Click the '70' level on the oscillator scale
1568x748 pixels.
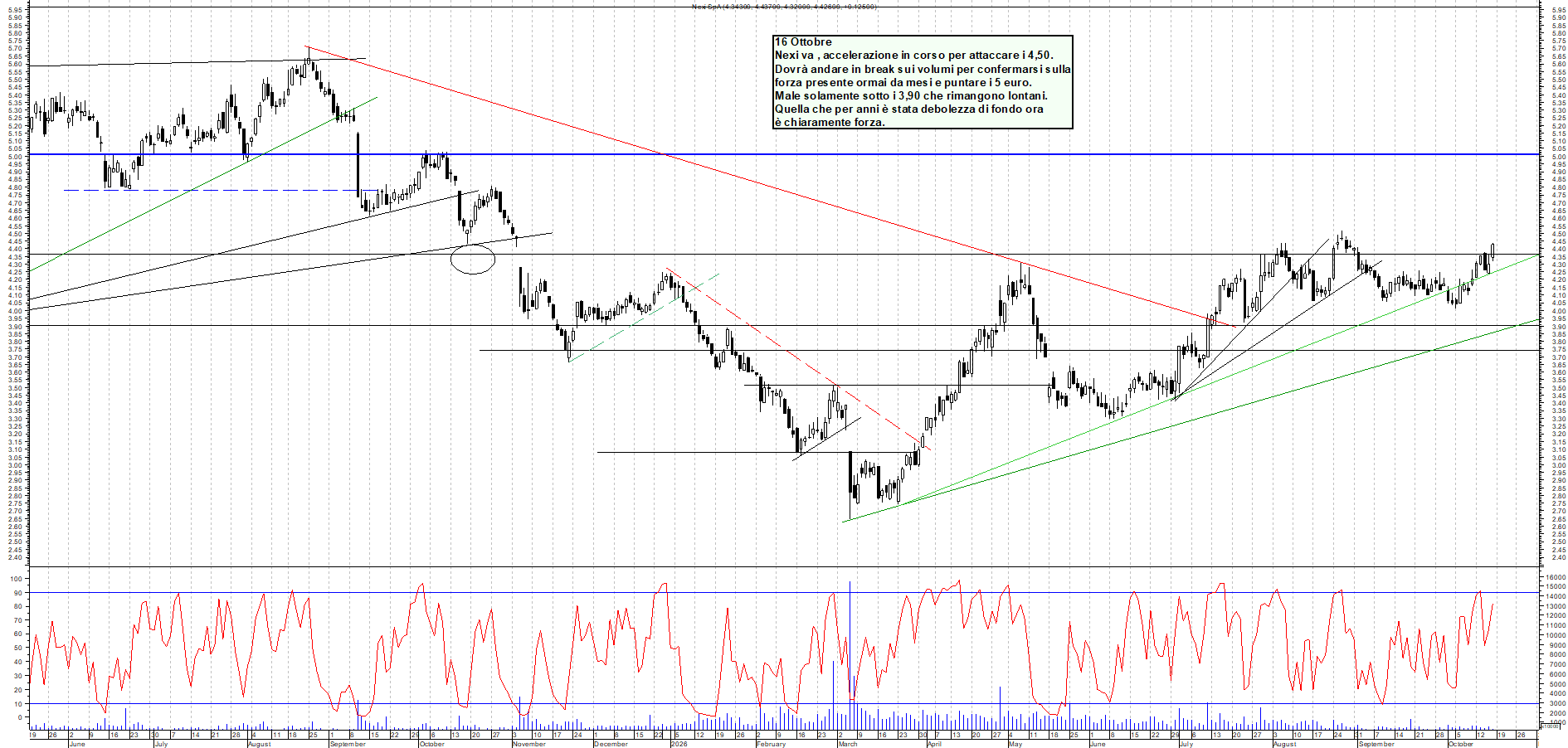point(17,620)
